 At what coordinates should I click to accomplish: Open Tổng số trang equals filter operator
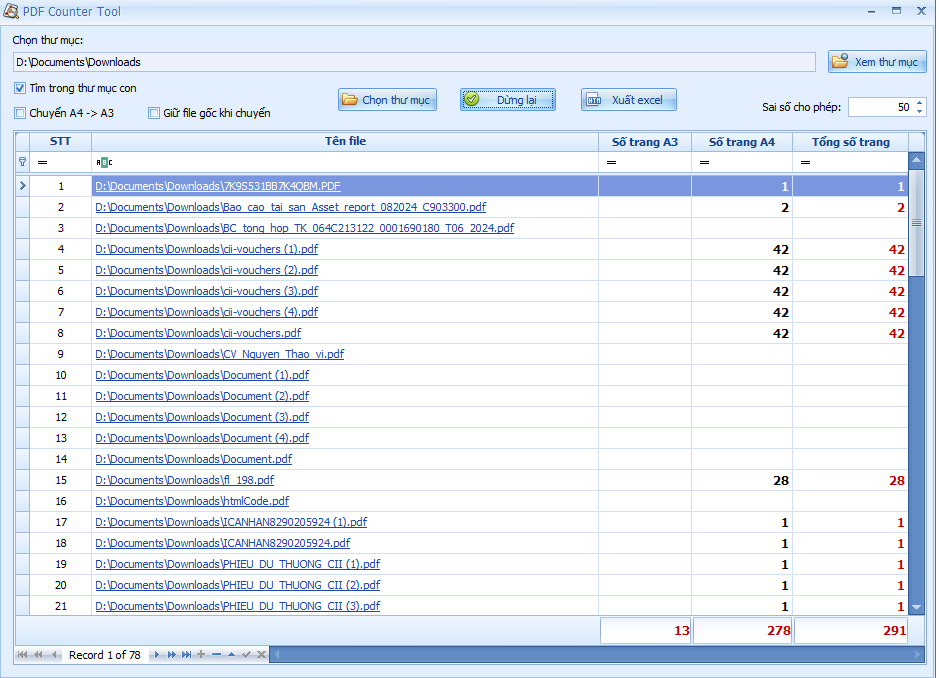[805, 162]
